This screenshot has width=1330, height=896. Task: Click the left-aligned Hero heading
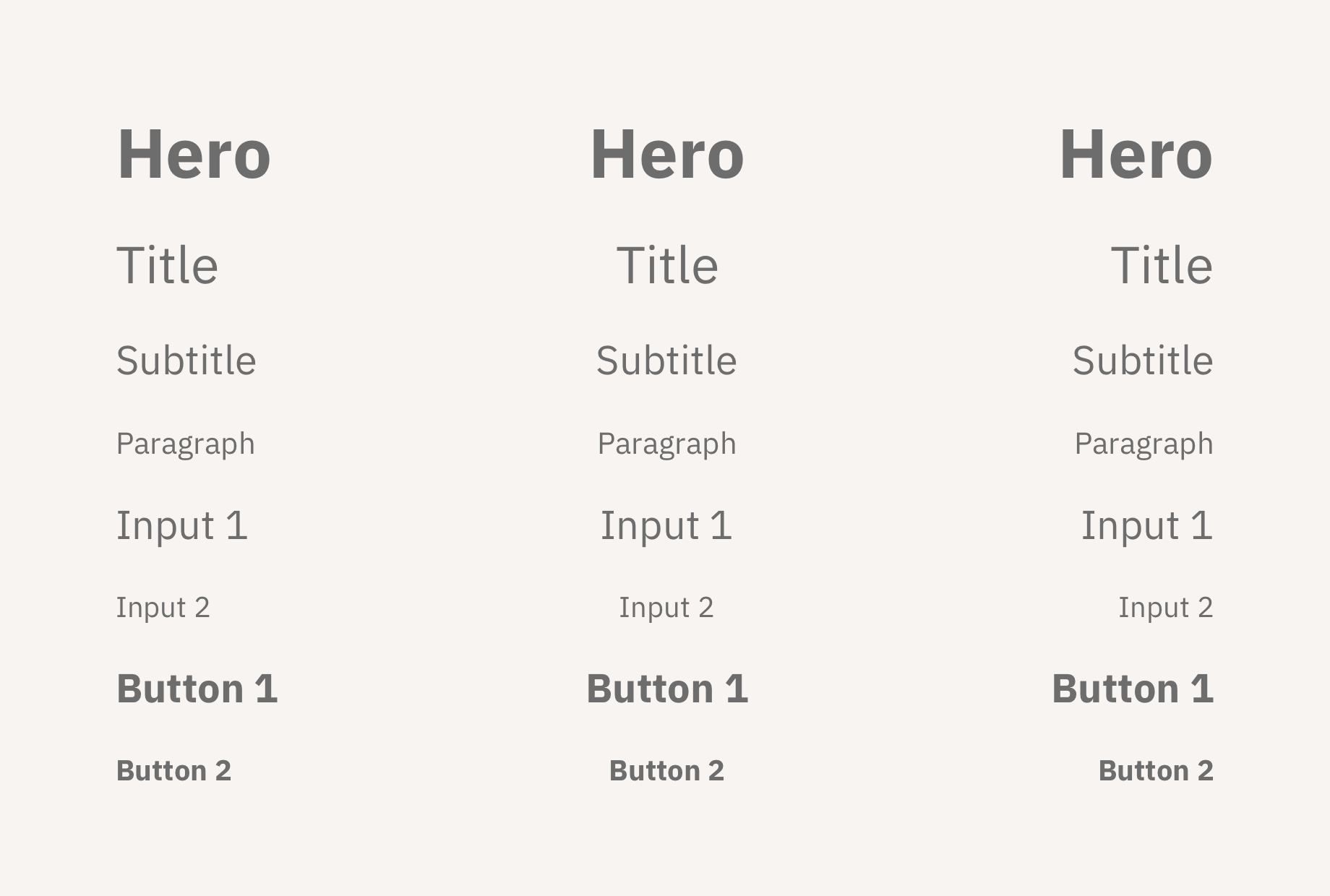coord(194,154)
